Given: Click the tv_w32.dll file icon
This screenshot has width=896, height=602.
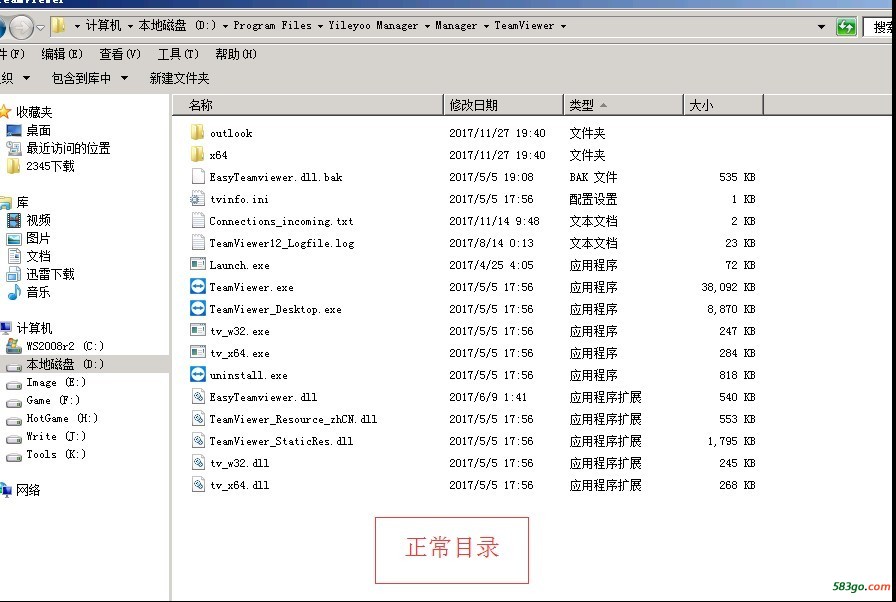Looking at the screenshot, I should tap(198, 463).
